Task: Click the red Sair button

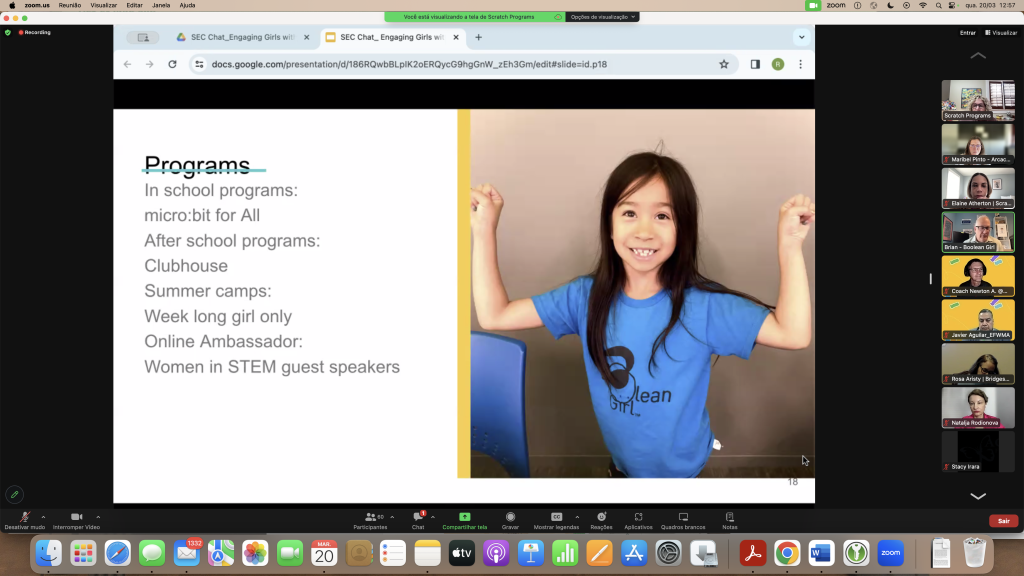Action: pyautogui.click(x=1002, y=521)
